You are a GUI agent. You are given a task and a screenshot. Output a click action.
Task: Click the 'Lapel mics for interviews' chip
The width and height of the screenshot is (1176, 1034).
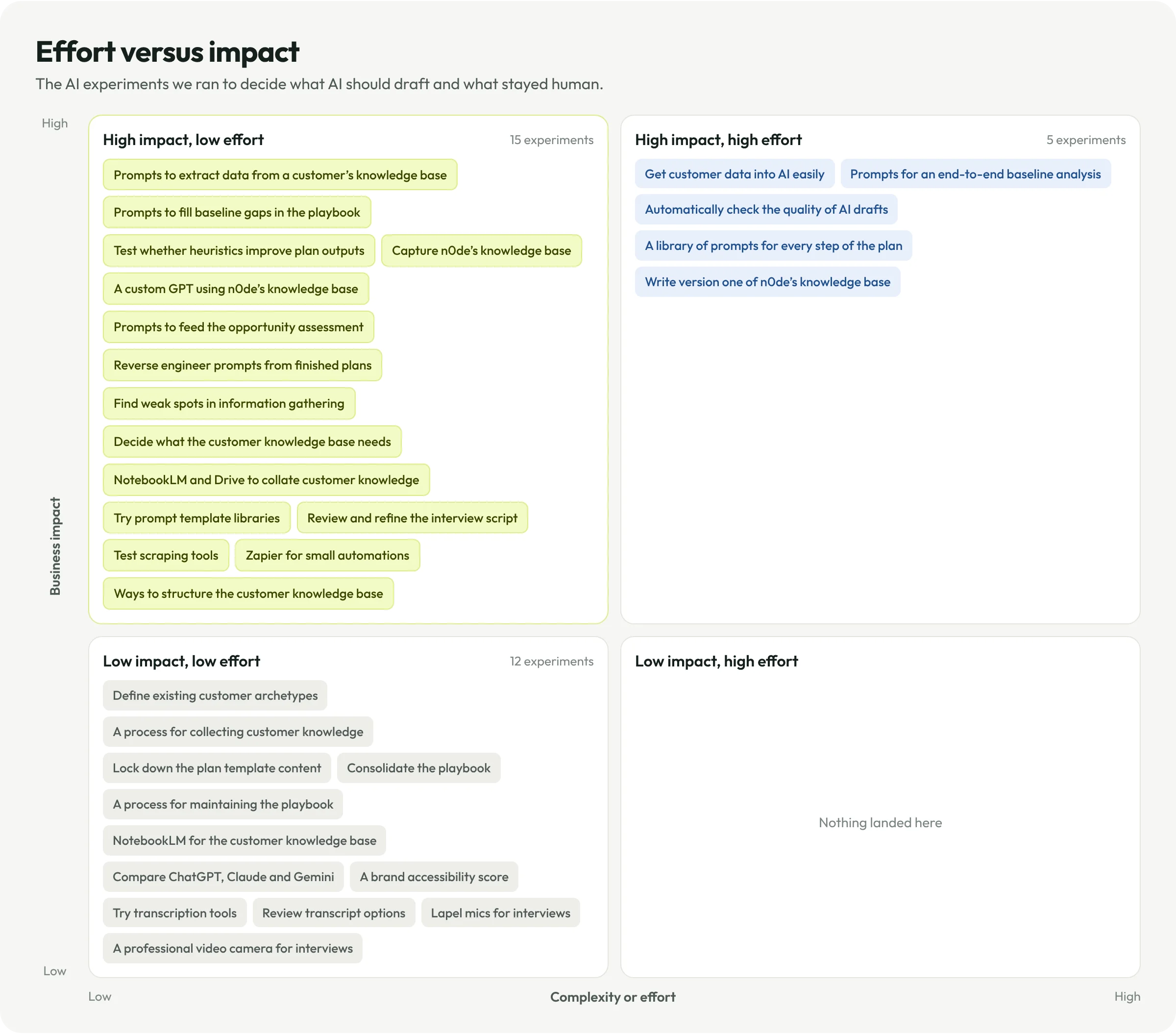pos(501,913)
